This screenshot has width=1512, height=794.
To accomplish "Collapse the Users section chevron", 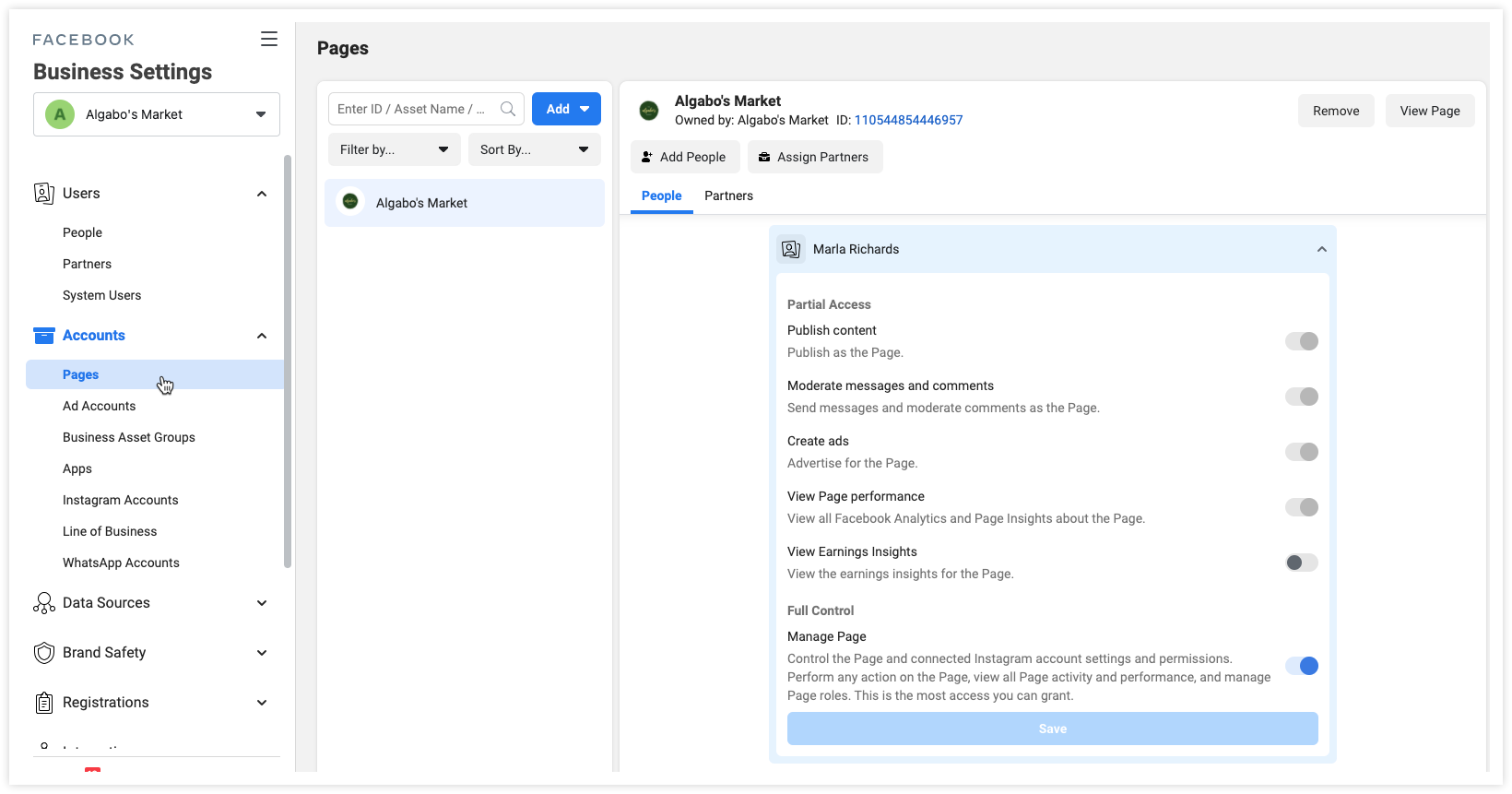I will 262,194.
